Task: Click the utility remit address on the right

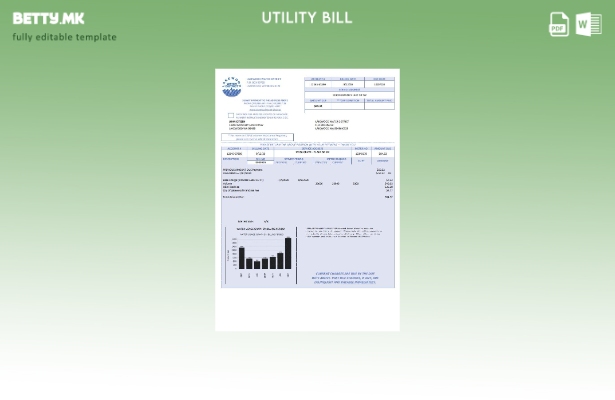Action: (x=331, y=125)
